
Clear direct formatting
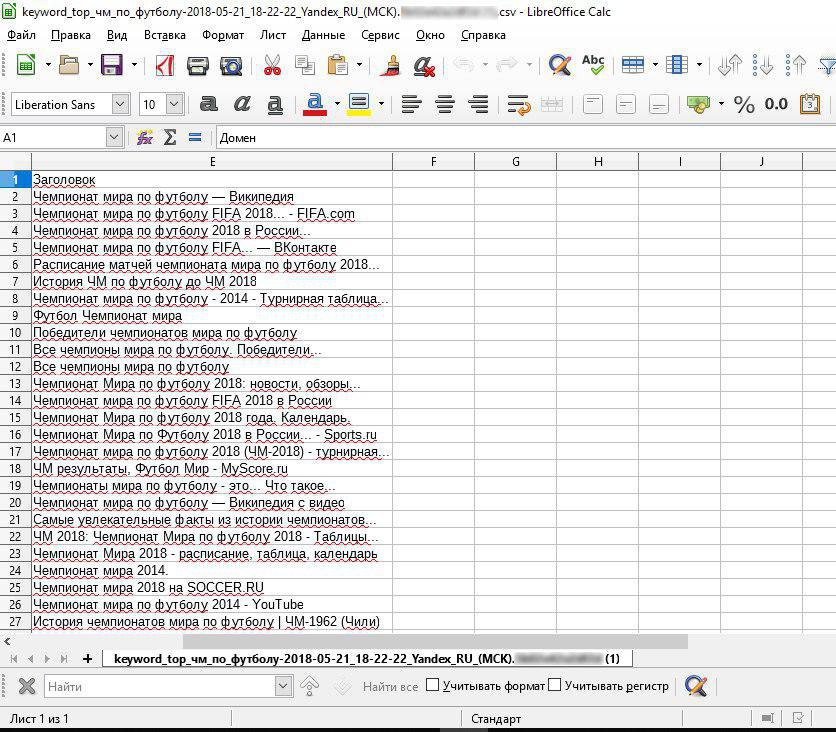coord(424,66)
